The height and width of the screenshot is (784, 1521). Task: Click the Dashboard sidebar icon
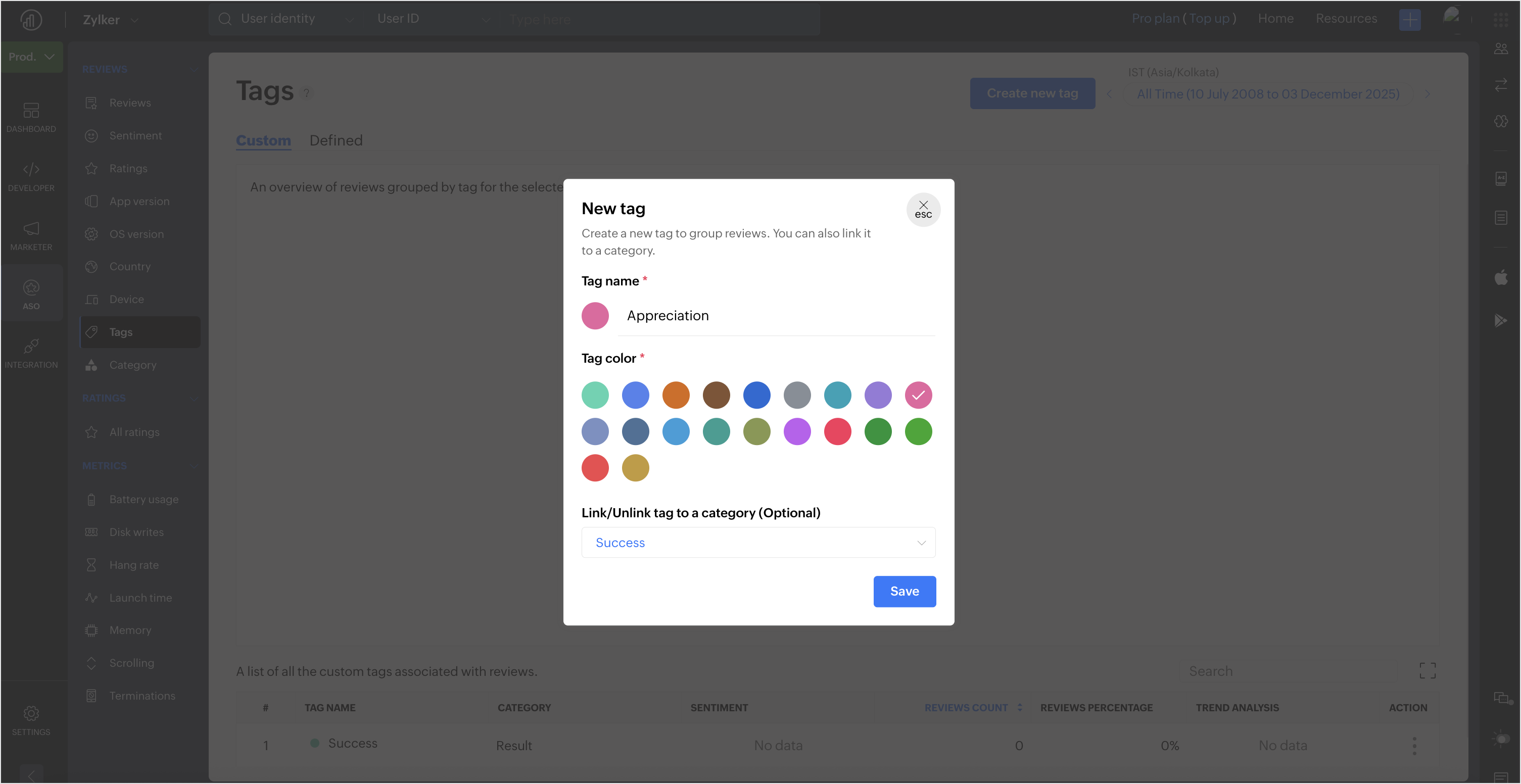pos(31,116)
